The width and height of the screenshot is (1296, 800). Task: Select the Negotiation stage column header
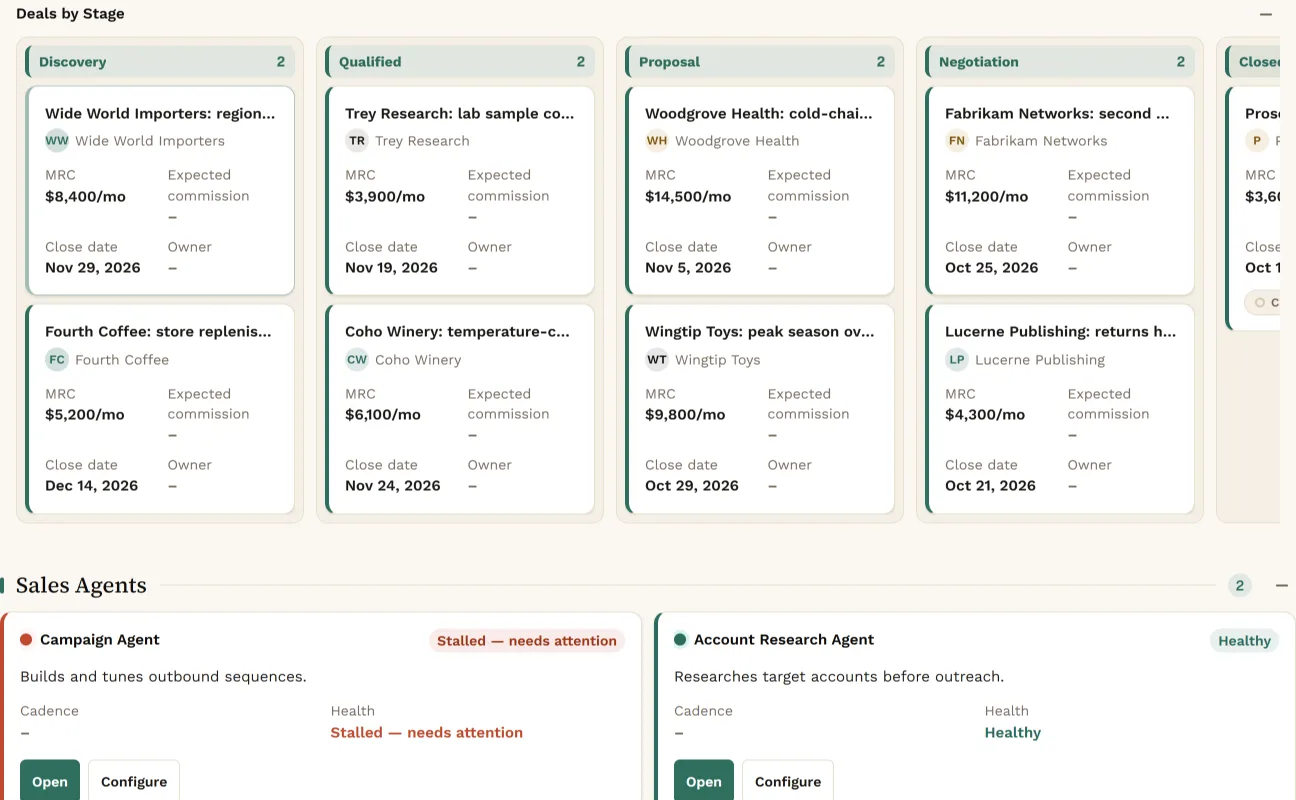point(1060,61)
